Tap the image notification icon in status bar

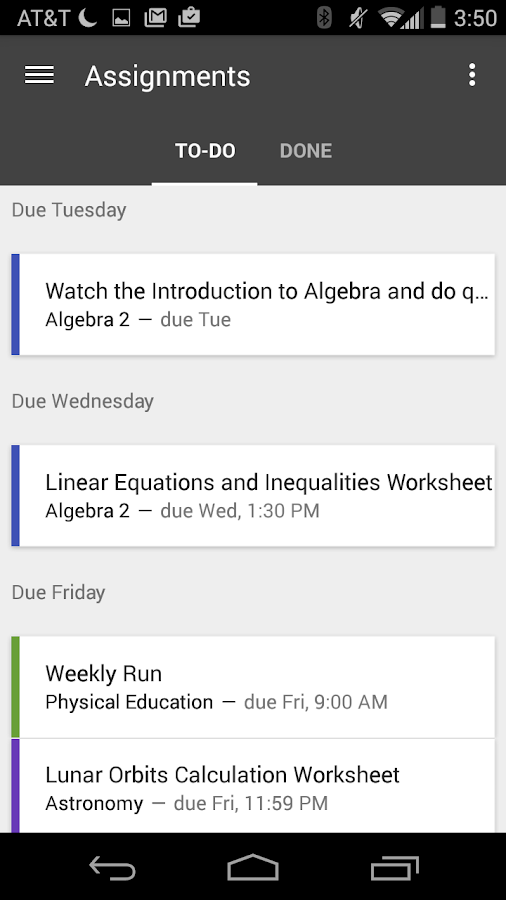click(121, 18)
